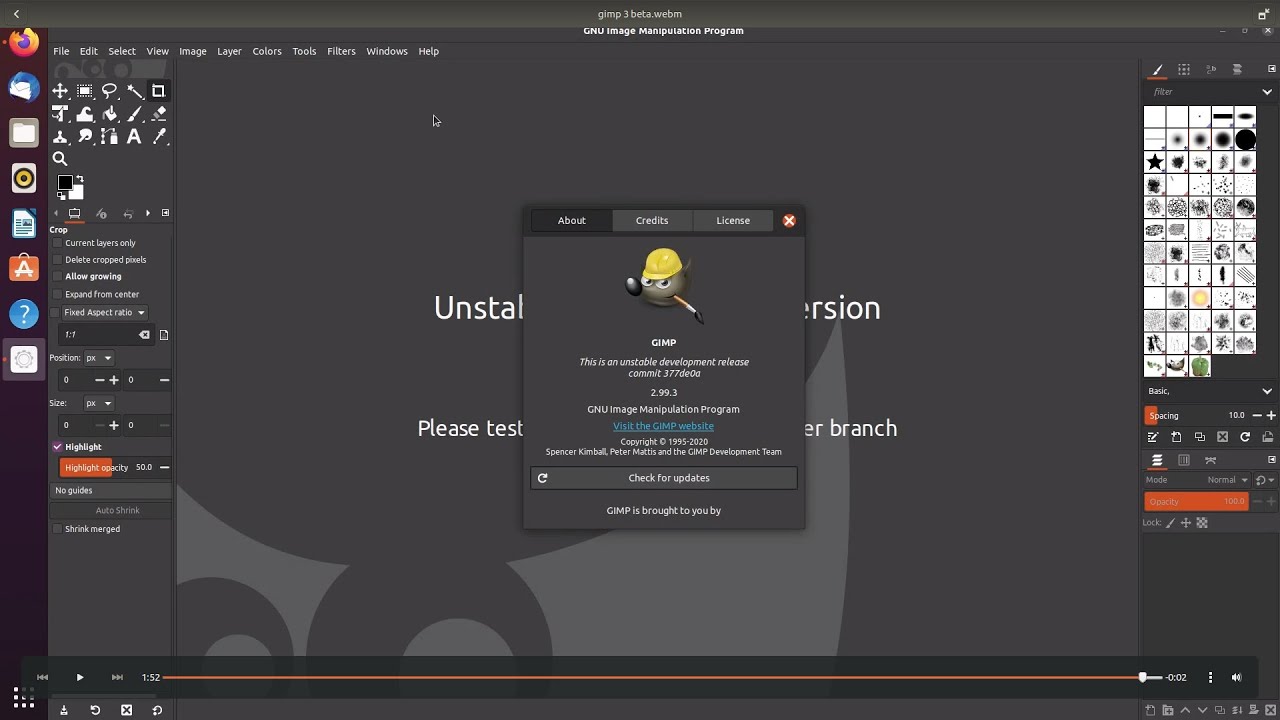Screen dimensions: 1280x720
Task: Open tool options tab configuration menu
Action: pos(165,213)
